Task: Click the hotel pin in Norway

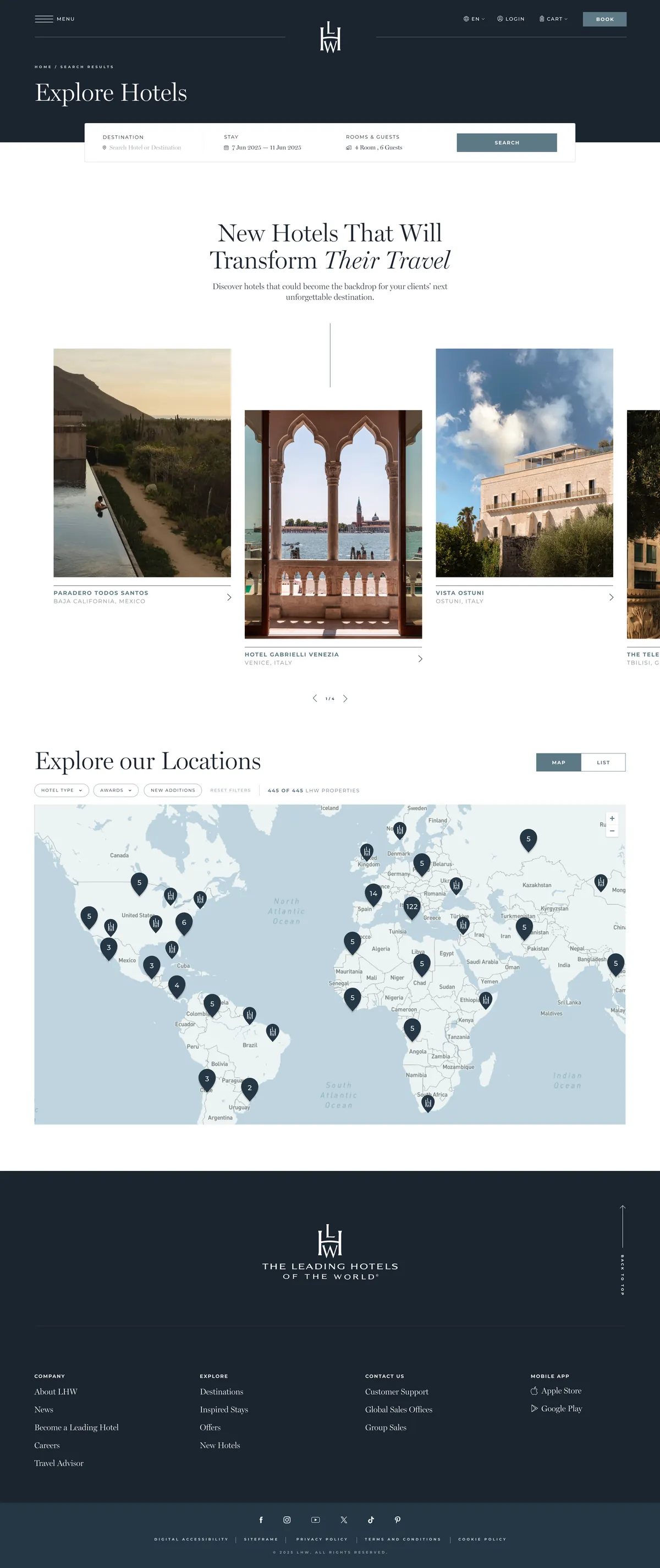Action: (399, 830)
